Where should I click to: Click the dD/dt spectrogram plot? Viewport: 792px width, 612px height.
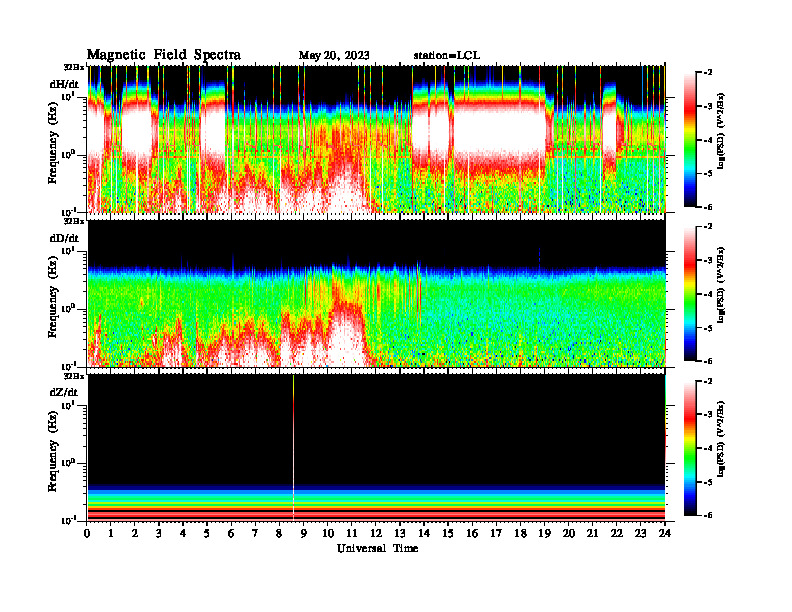click(x=377, y=293)
